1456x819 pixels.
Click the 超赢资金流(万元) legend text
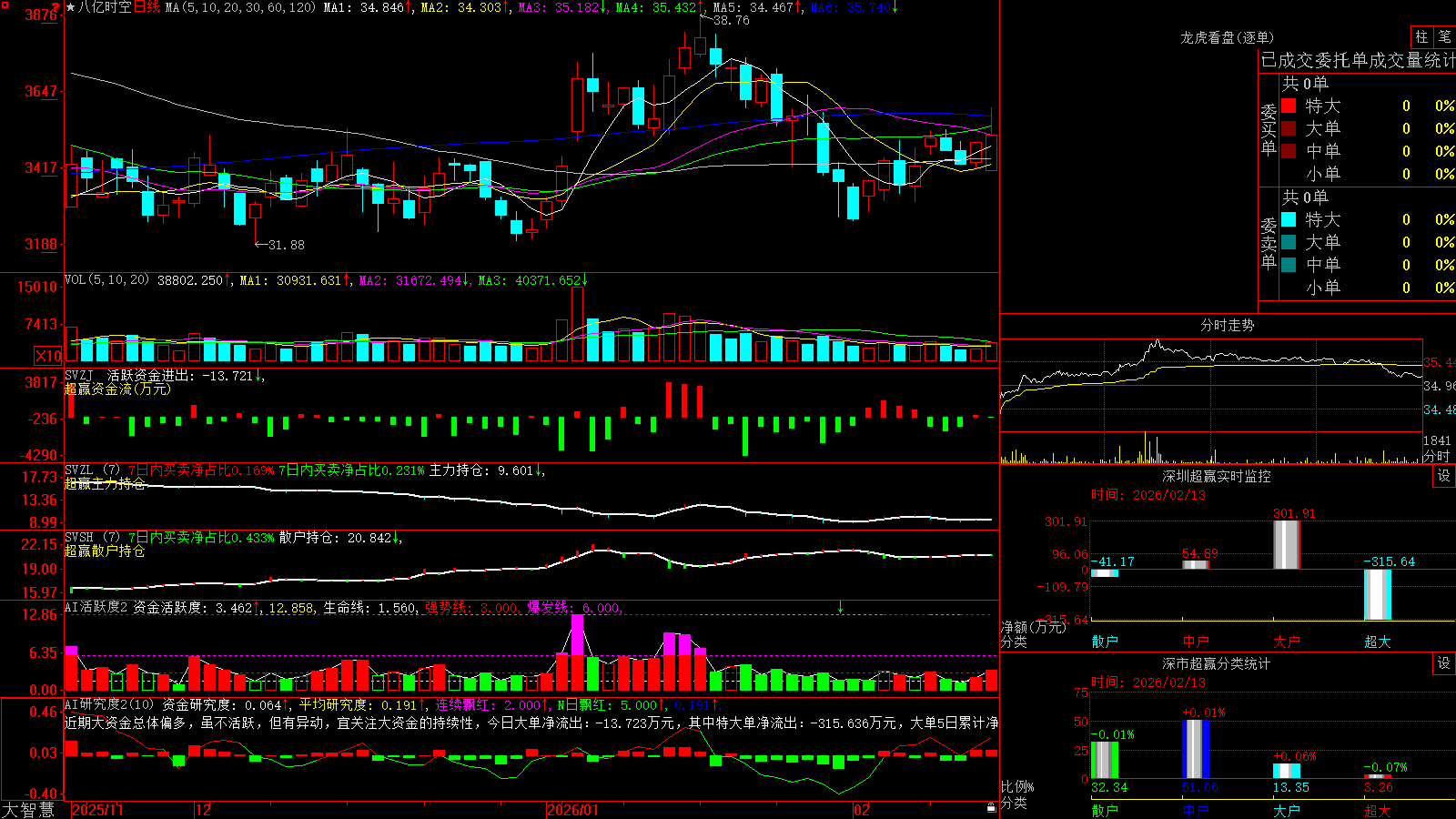[x=117, y=389]
